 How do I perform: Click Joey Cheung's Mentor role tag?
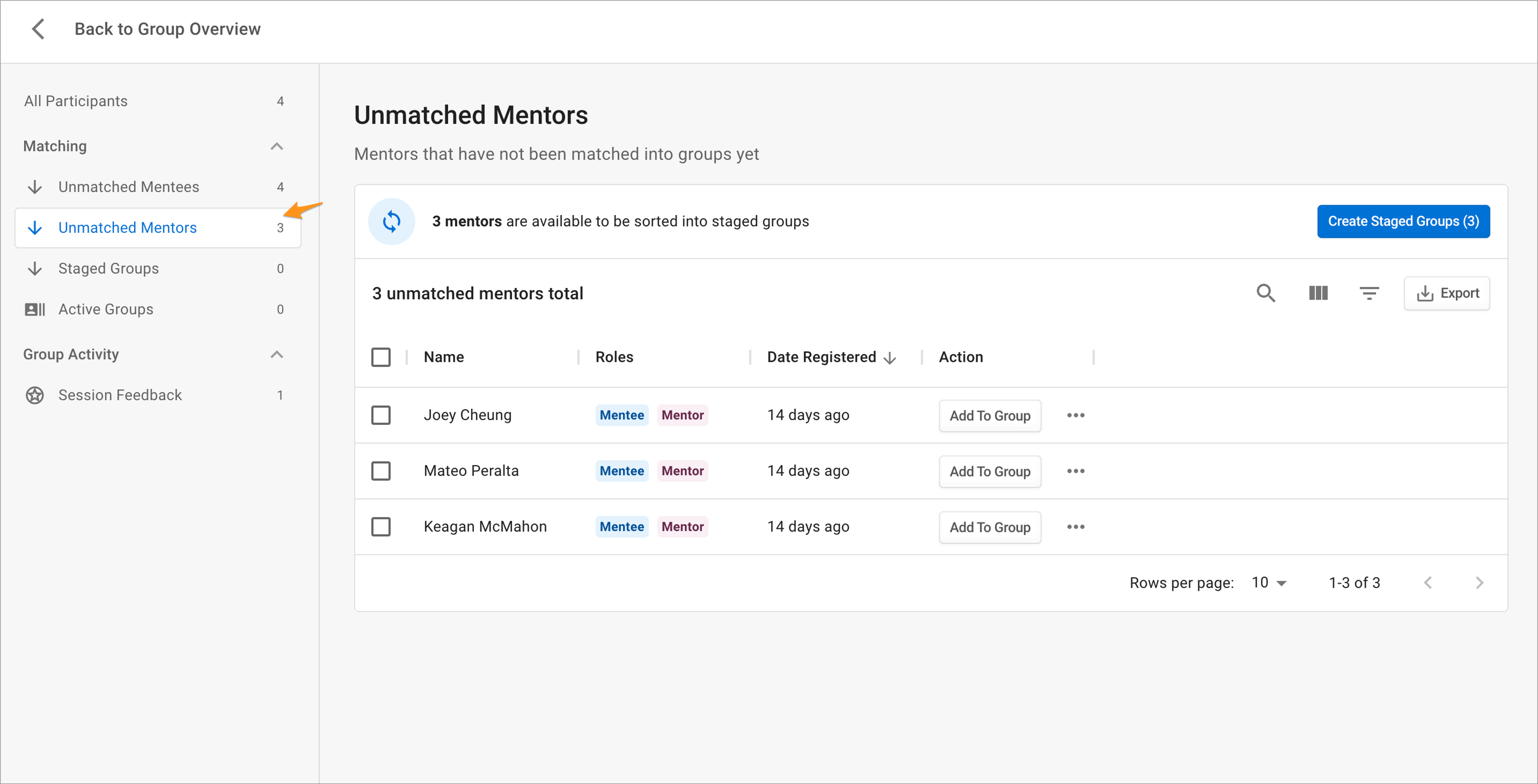pos(682,415)
